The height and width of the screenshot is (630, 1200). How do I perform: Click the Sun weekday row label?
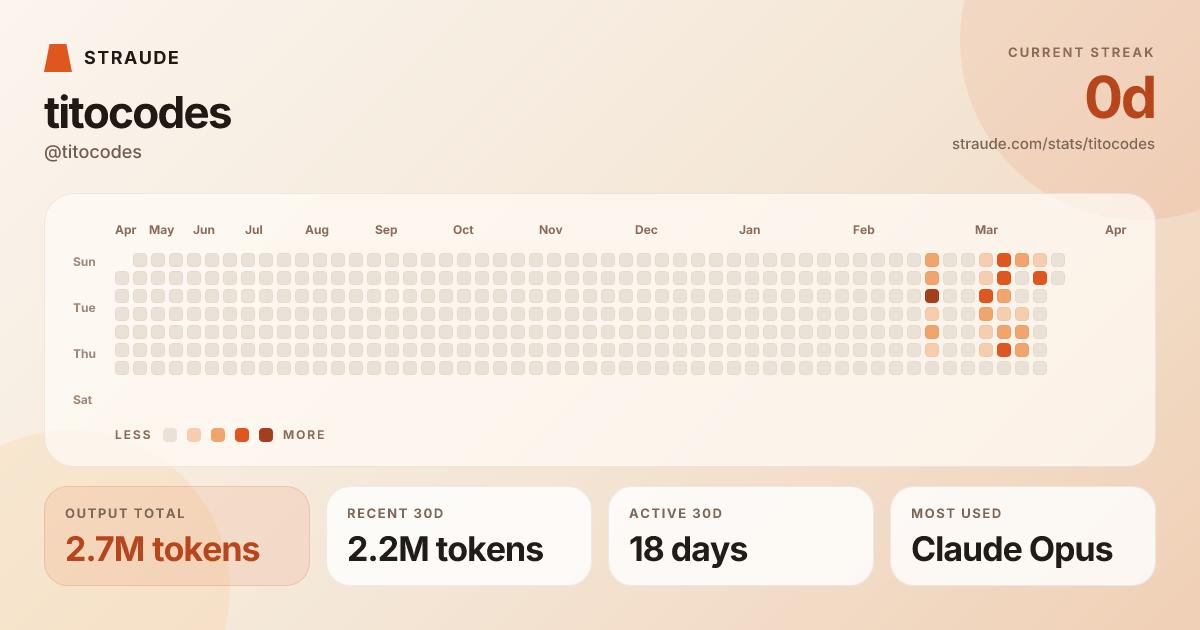point(84,262)
